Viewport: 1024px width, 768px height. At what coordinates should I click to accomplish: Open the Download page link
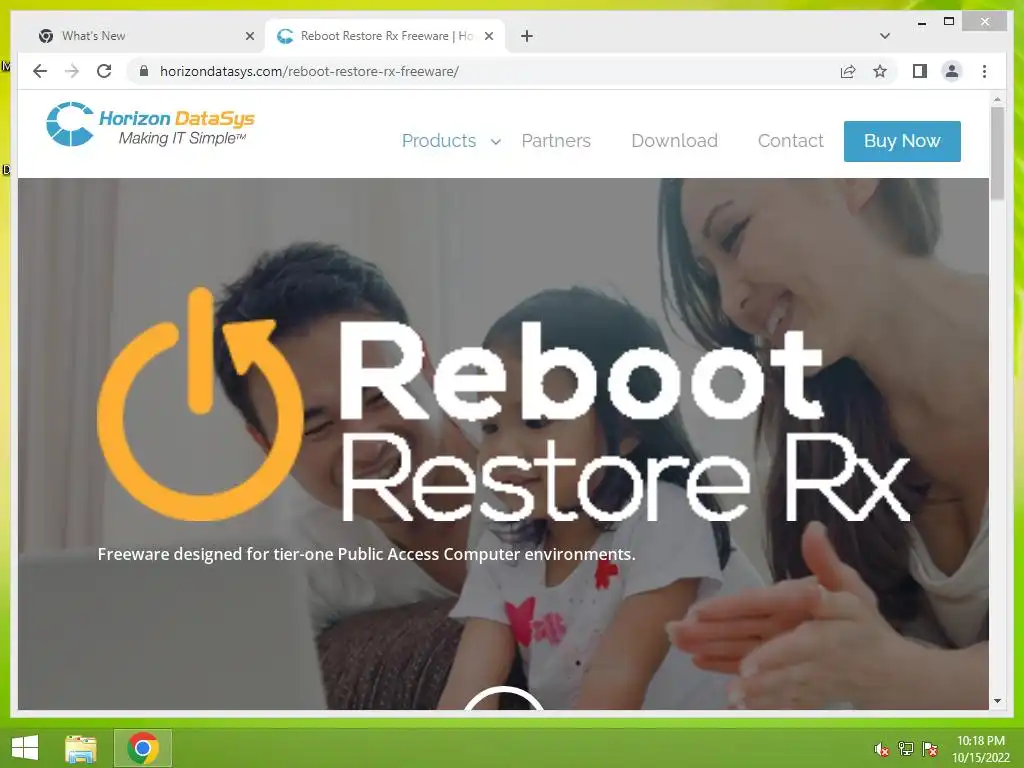[675, 140]
